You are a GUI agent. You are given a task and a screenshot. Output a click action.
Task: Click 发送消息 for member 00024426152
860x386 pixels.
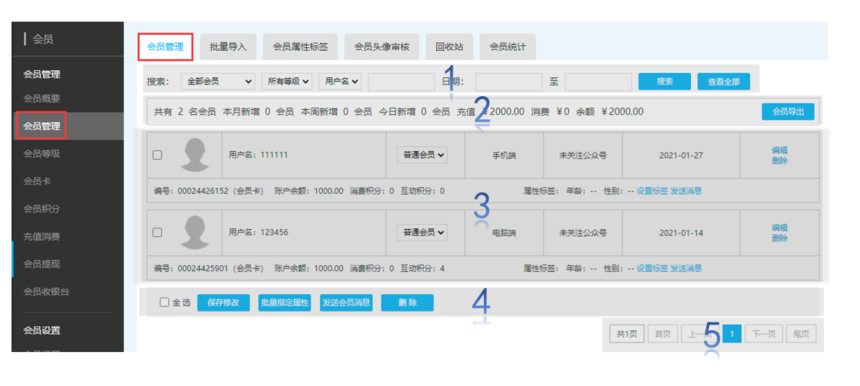point(686,191)
